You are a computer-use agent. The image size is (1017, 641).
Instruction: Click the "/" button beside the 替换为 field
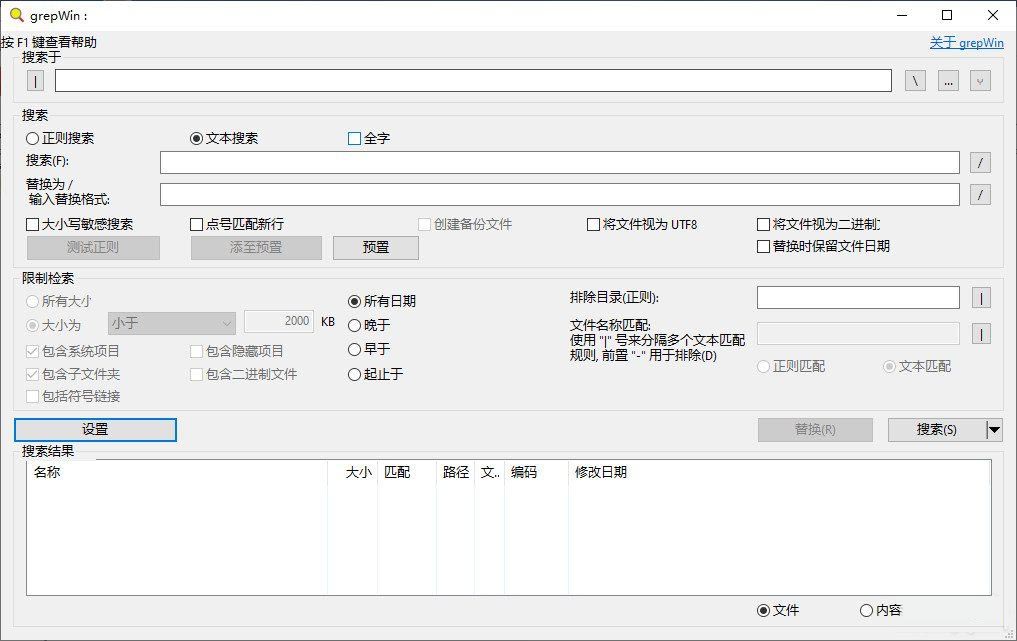click(980, 195)
